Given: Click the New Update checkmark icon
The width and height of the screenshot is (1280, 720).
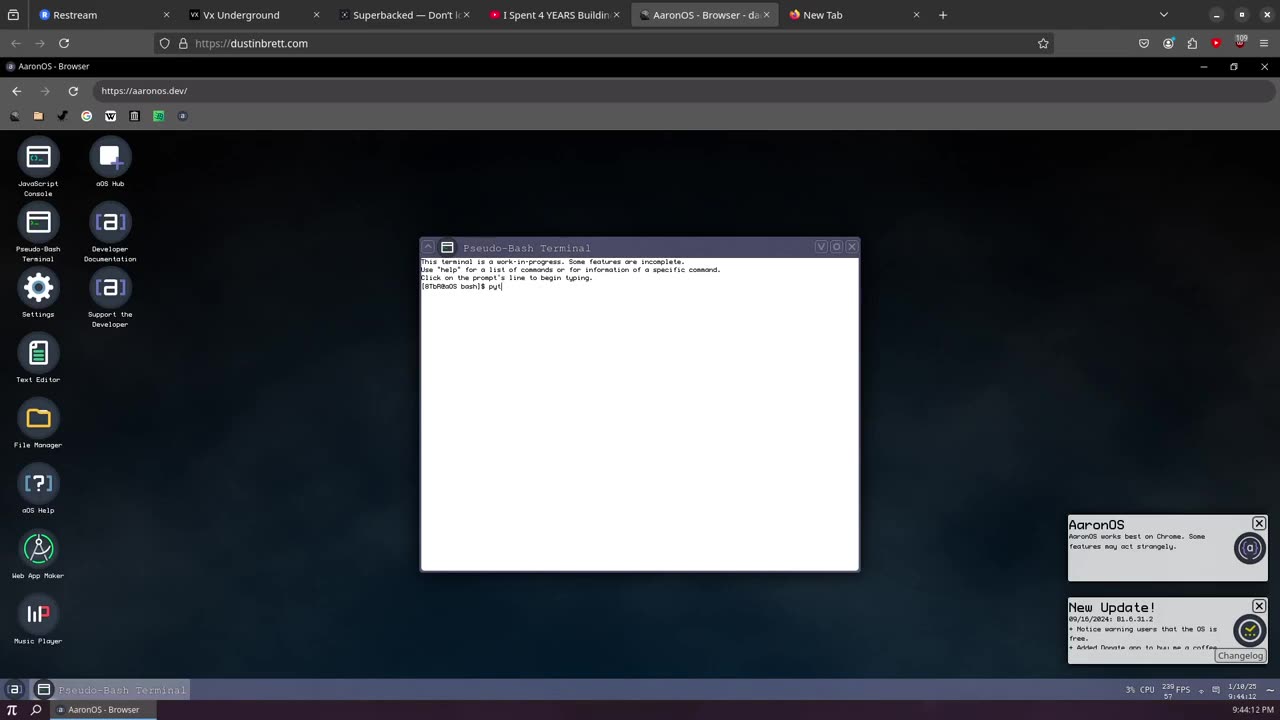Looking at the screenshot, I should click(x=1249, y=630).
